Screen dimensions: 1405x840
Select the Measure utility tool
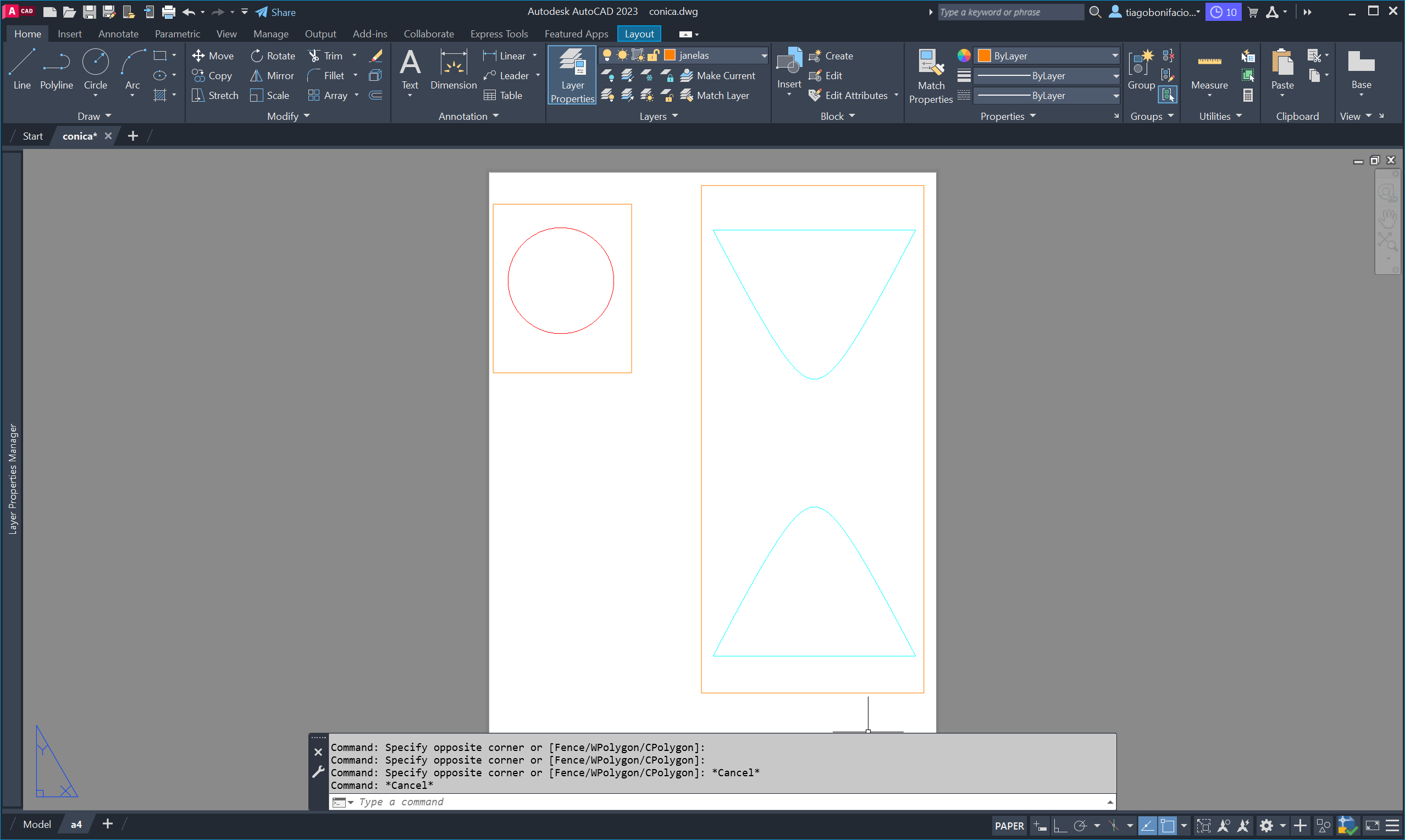(x=1209, y=70)
